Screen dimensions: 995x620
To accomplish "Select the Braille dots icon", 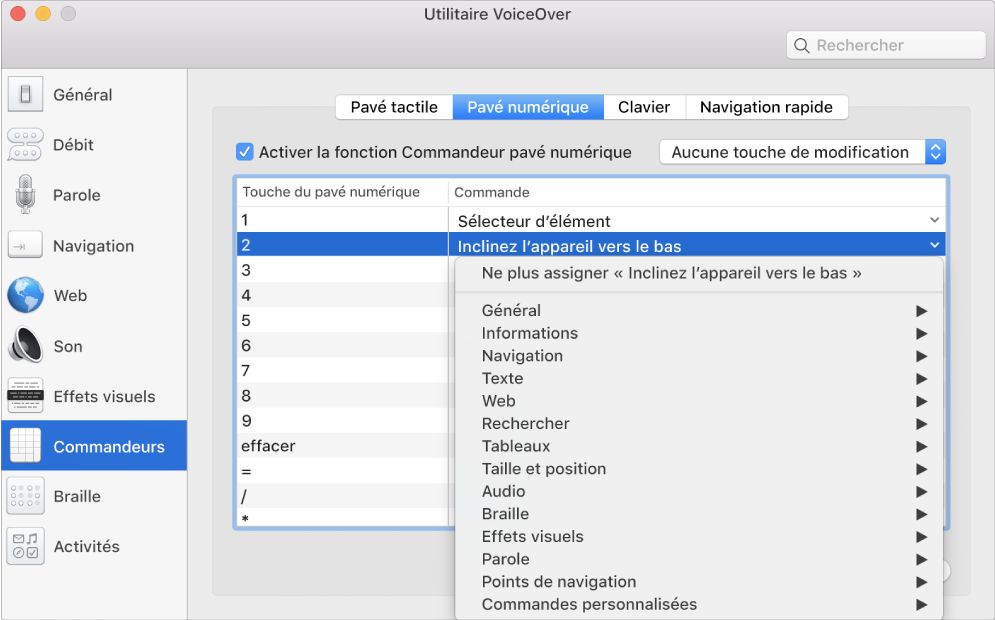I will pyautogui.click(x=25, y=496).
